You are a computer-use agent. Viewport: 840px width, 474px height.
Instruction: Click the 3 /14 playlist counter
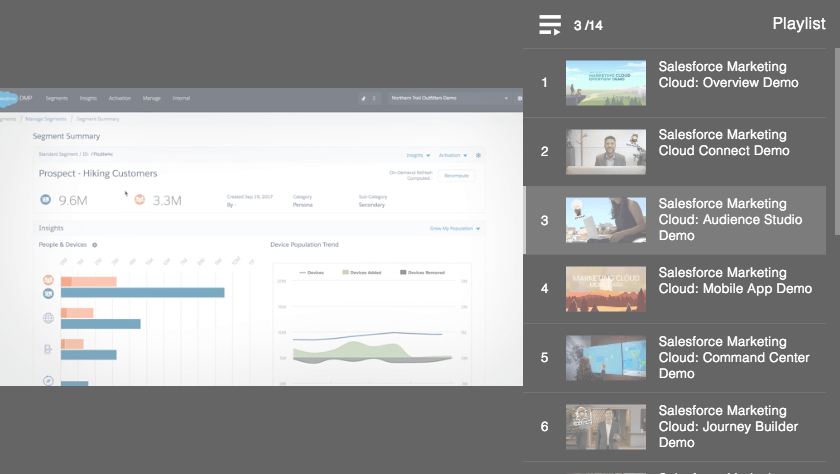tap(588, 25)
